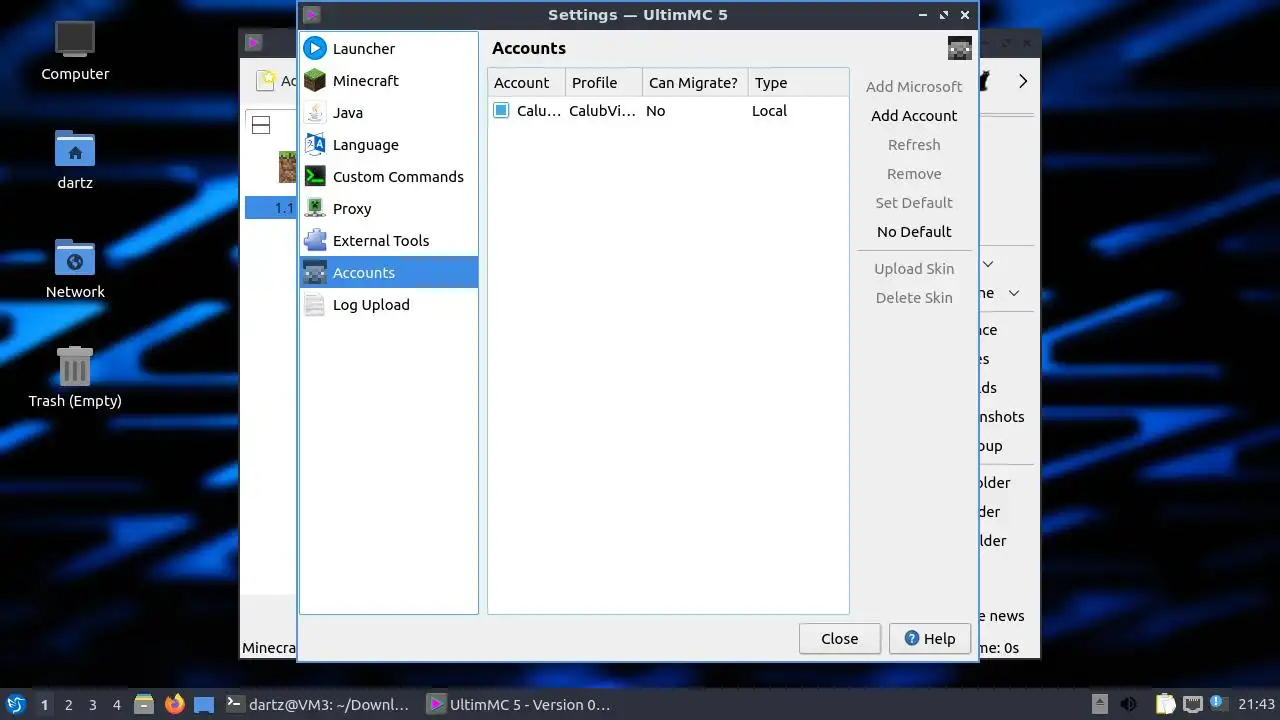Launch the file manager from the taskbar
The height and width of the screenshot is (720, 1280).
coord(144,704)
